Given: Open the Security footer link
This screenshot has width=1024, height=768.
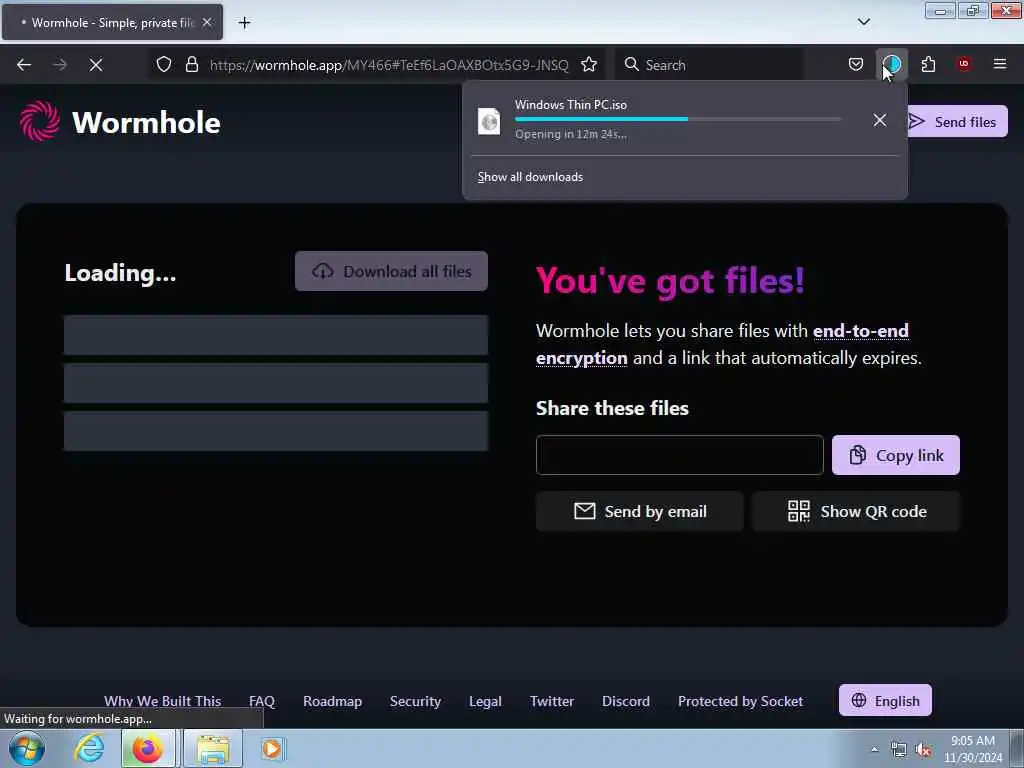Looking at the screenshot, I should (415, 701).
